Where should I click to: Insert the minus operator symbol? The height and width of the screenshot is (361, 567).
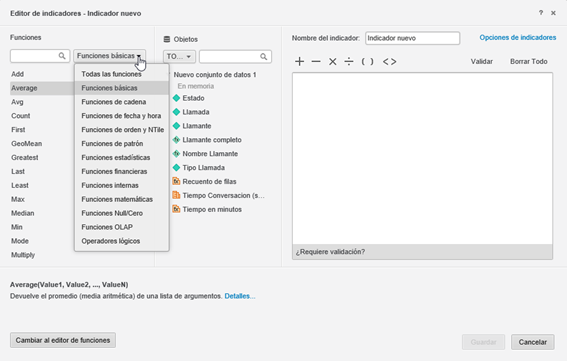click(316, 61)
